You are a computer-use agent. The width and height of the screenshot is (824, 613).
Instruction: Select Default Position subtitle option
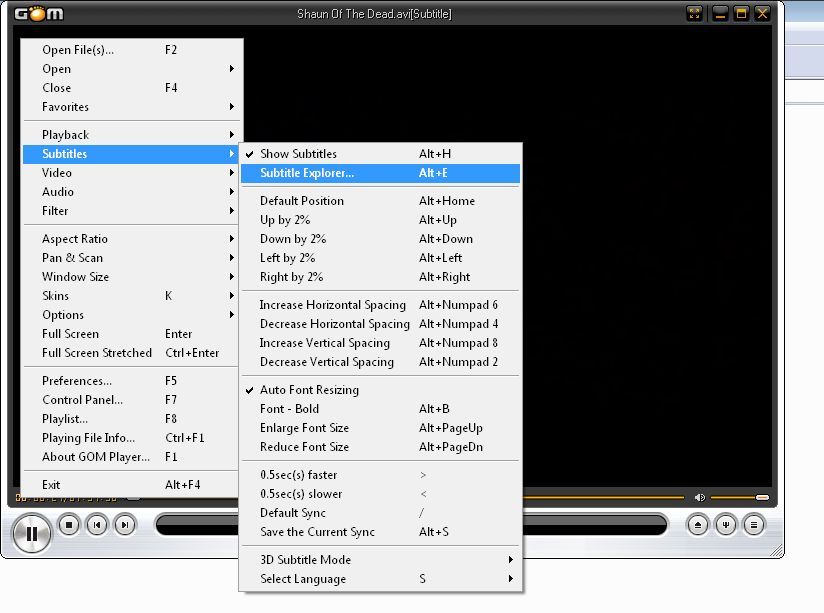380,201
